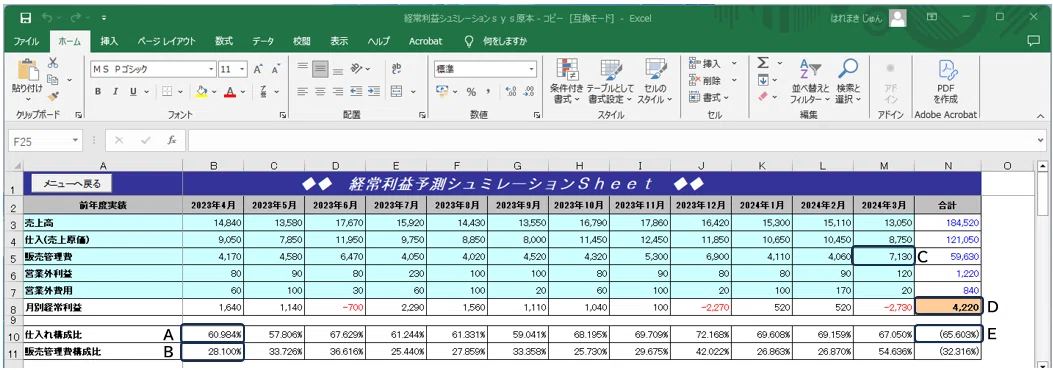Click the decrease indent icon
This screenshot has width=1053, height=370.
356,91
